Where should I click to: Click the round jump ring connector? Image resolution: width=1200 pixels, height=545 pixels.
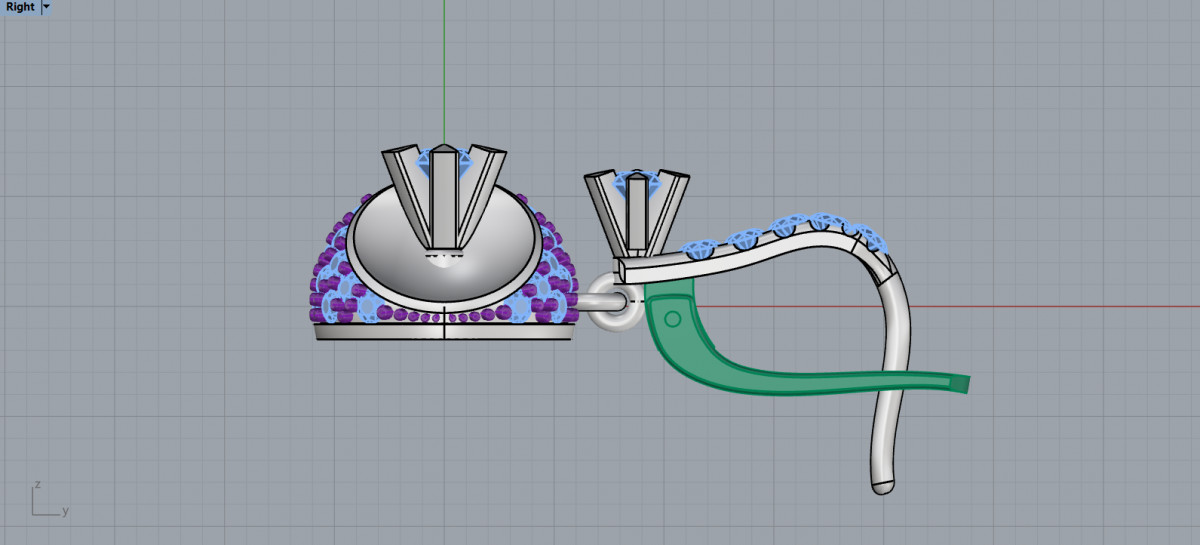point(612,301)
